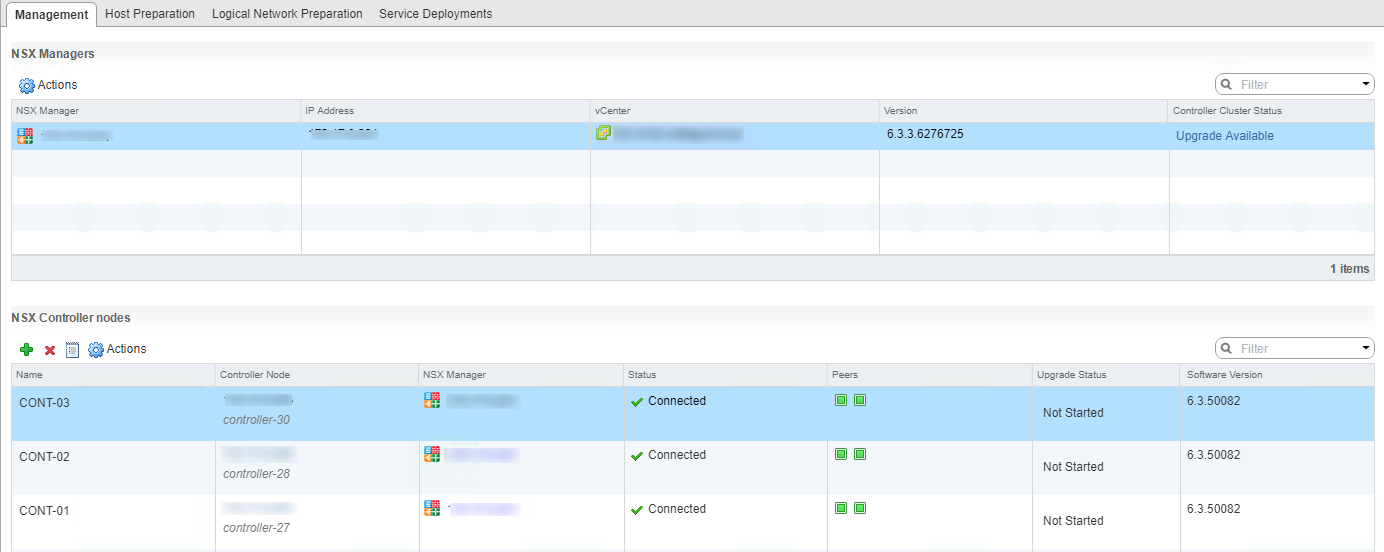Open the Logical Network Preparation tab
Viewport: 1384px width, 552px height.
pos(287,14)
